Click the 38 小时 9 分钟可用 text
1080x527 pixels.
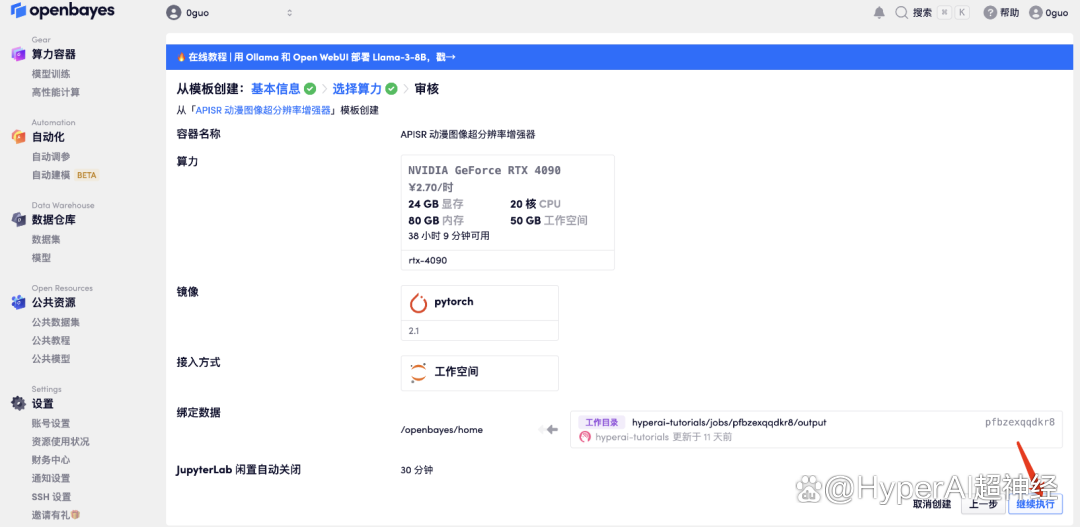448,236
